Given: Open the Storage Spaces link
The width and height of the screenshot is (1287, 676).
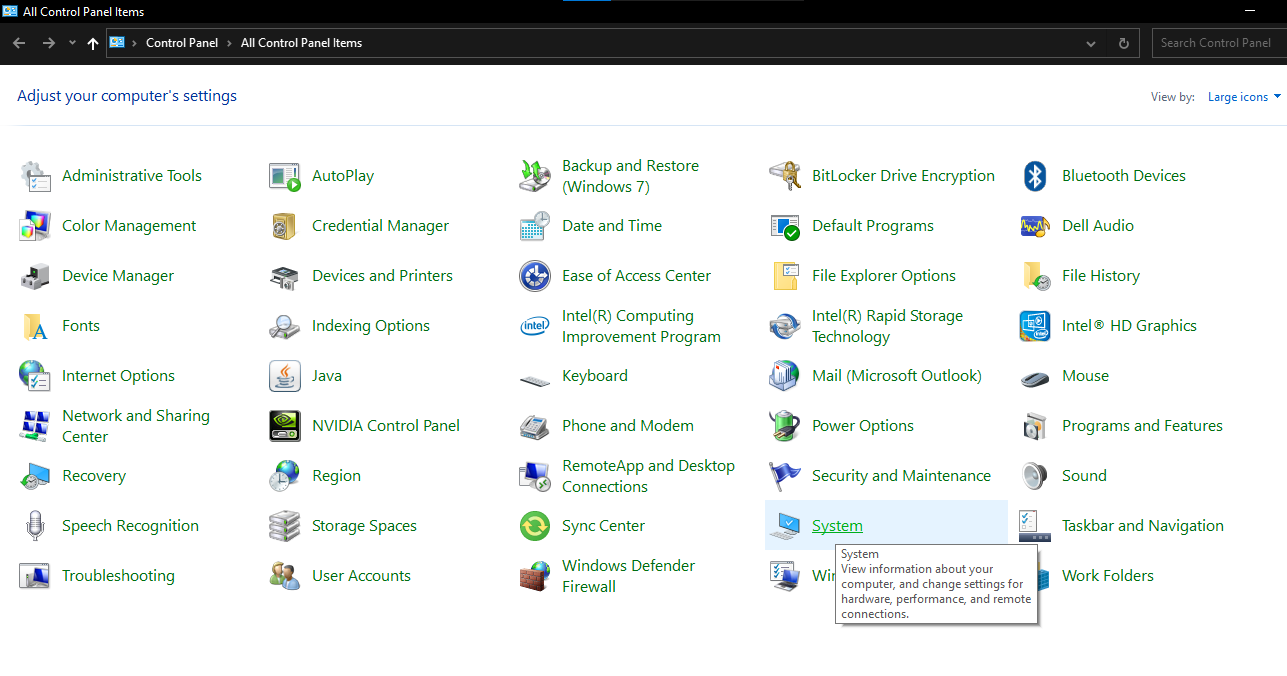Looking at the screenshot, I should [364, 526].
